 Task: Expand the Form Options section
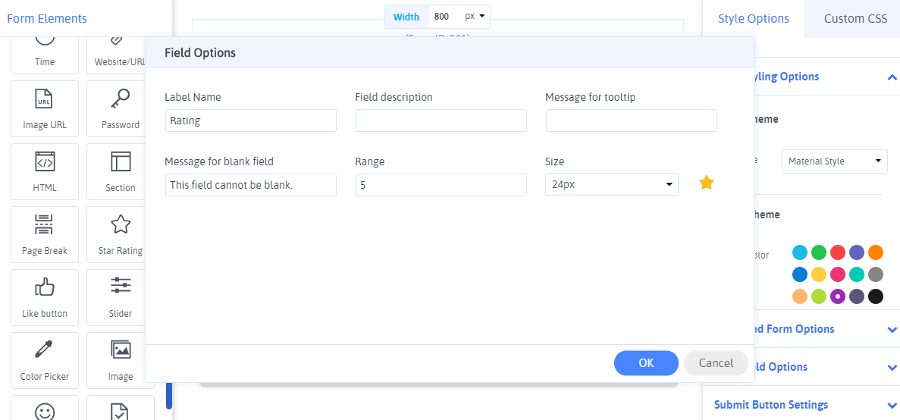[x=892, y=329]
